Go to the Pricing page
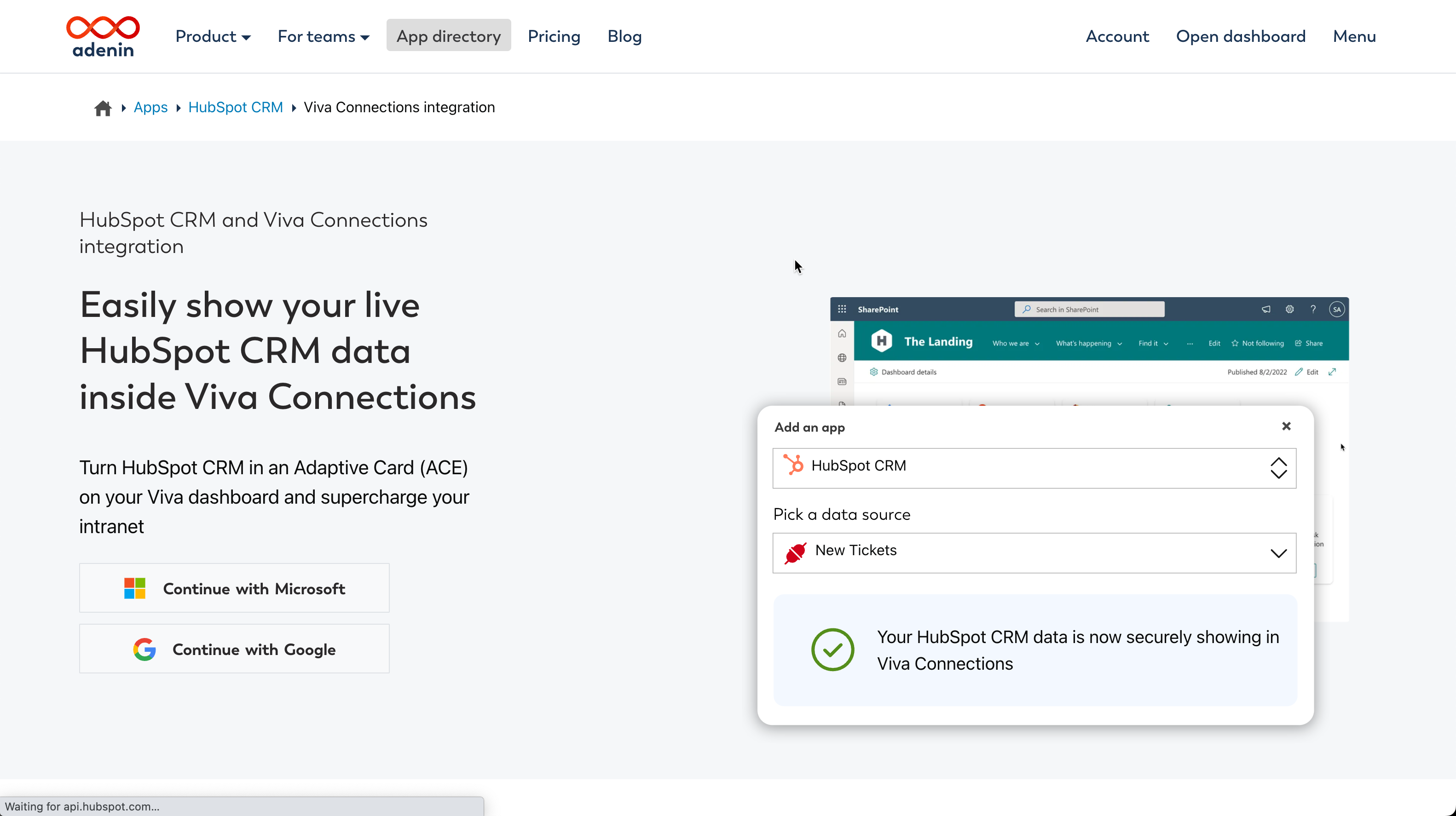This screenshot has width=1456, height=816. (x=554, y=36)
